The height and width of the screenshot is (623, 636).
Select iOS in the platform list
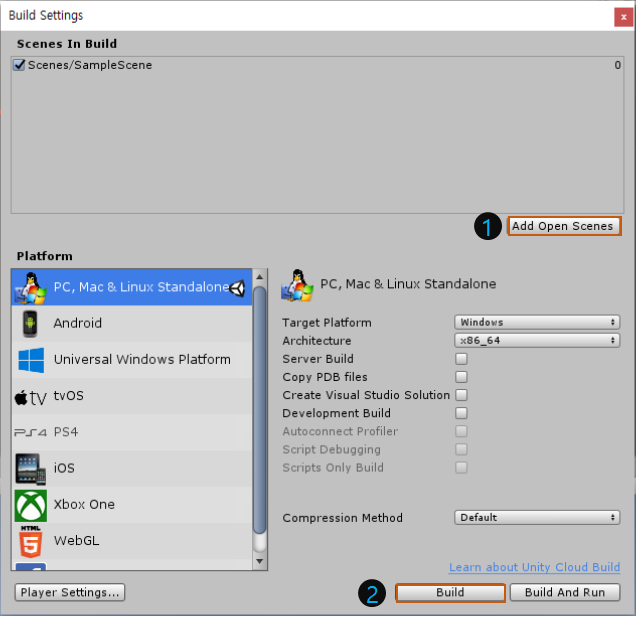[x=132, y=468]
